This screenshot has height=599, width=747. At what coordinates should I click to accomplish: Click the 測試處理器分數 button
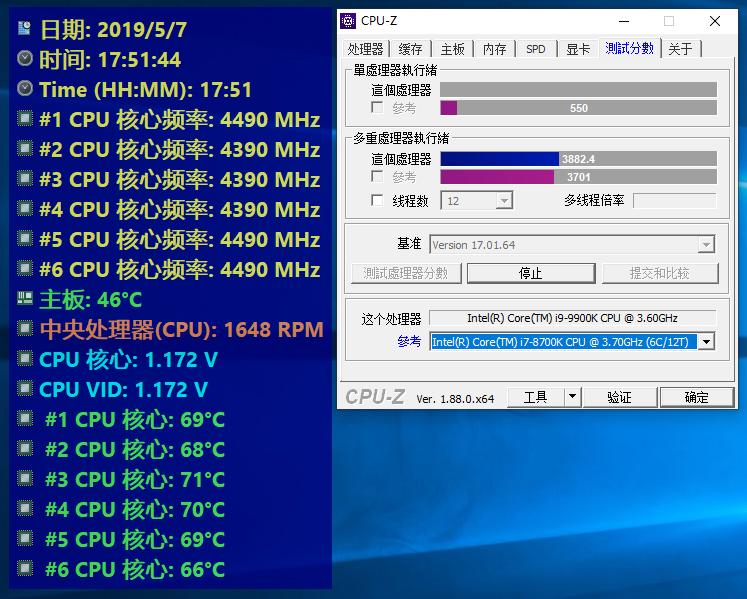pyautogui.click(x=406, y=273)
